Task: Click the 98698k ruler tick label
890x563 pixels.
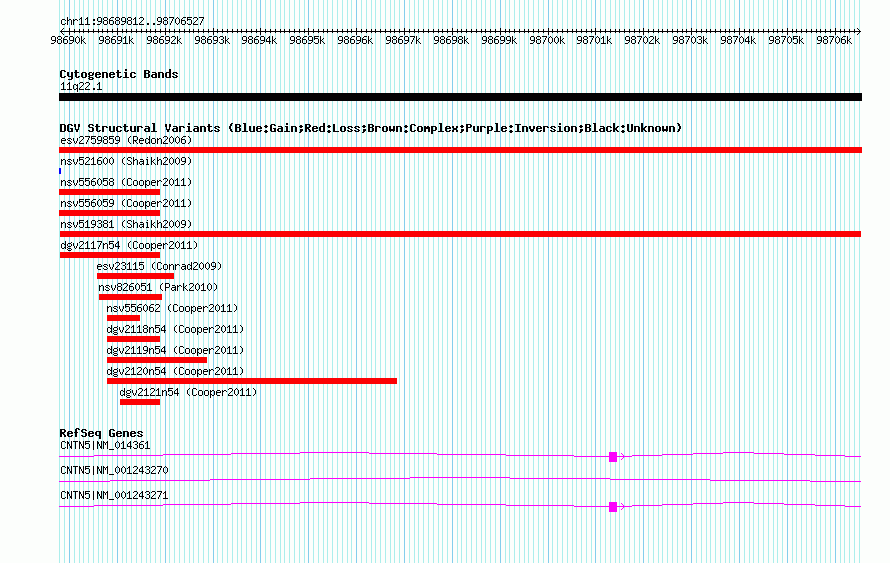Action: (x=451, y=40)
